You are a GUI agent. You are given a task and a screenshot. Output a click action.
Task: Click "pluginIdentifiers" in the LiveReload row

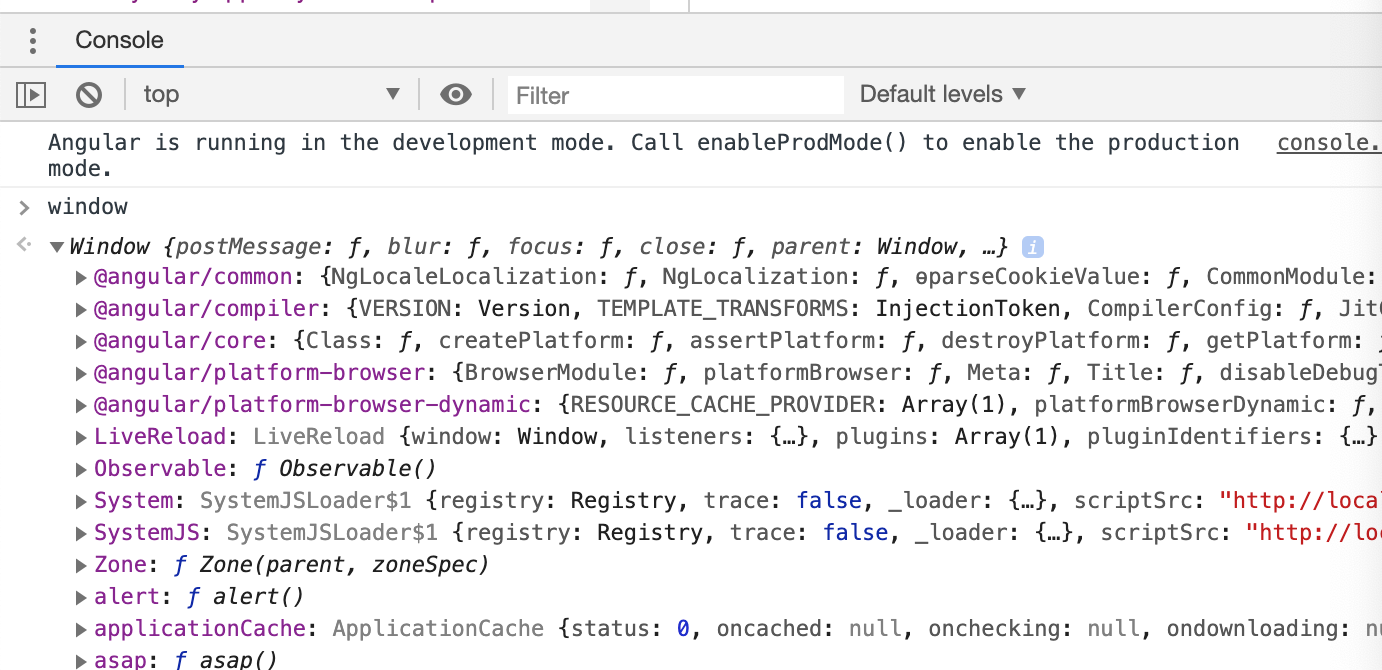tap(1199, 437)
